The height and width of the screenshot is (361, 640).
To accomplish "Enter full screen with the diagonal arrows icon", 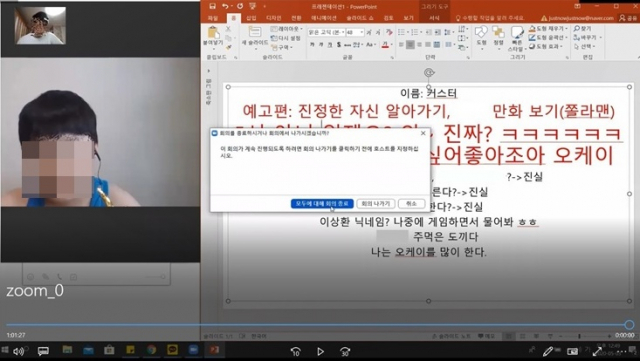I will tap(597, 351).
